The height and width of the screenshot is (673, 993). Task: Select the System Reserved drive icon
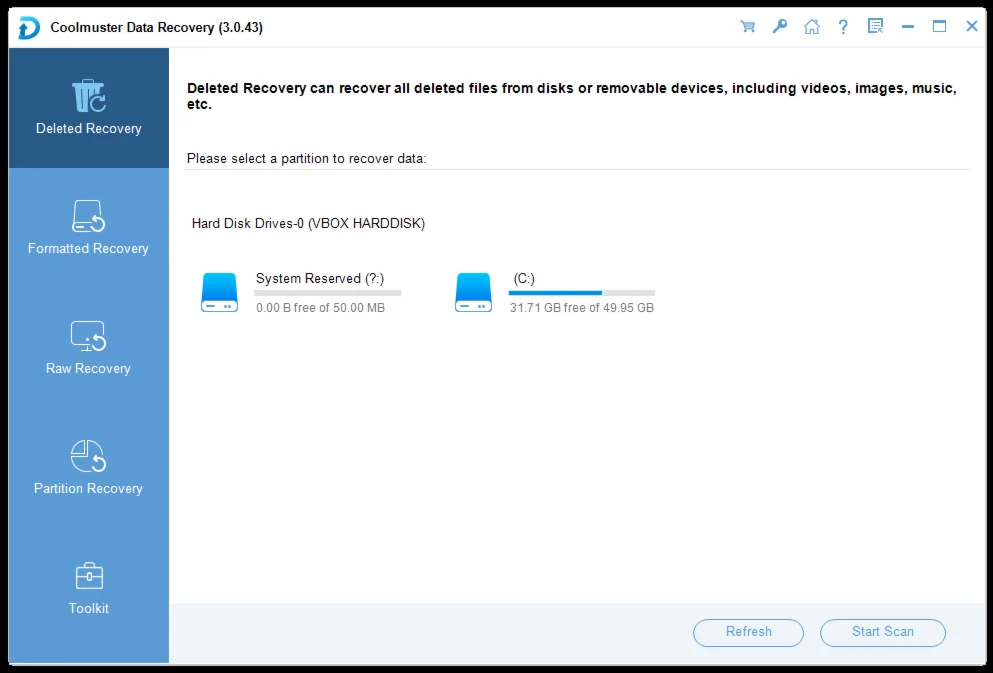(219, 292)
